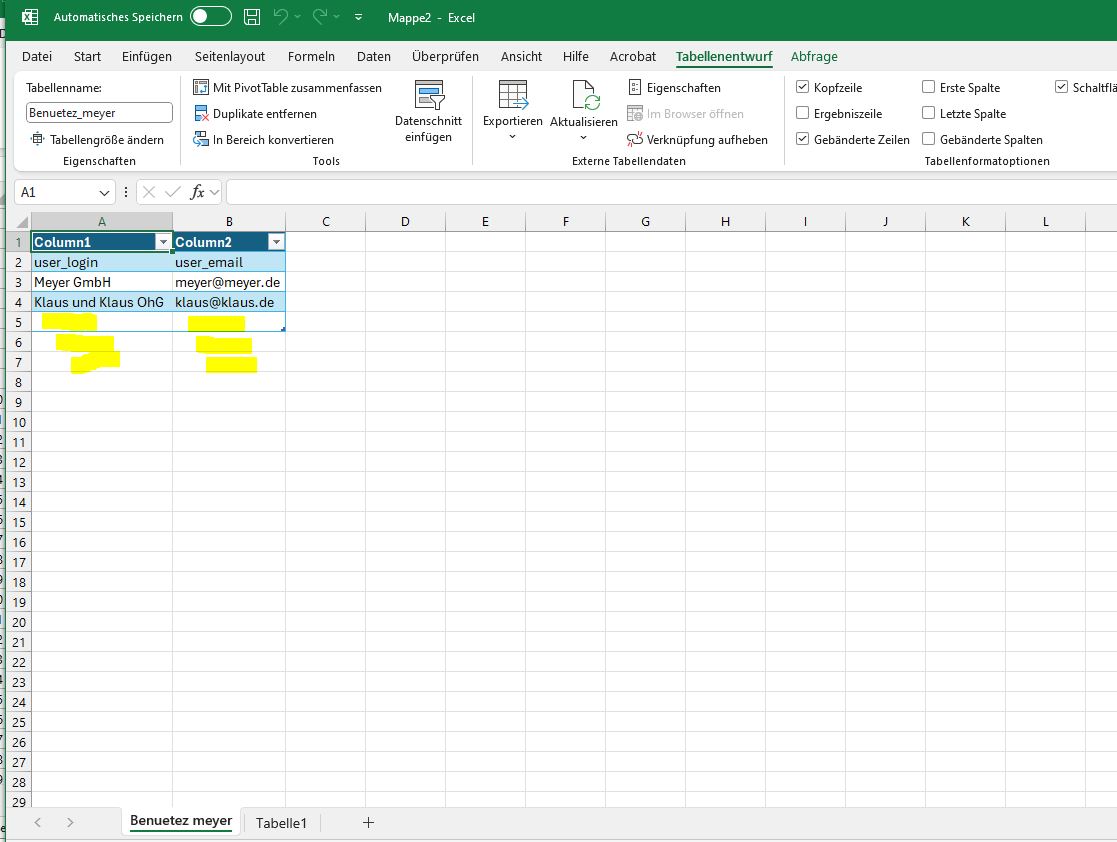Click the Tabellenname input field
The width and height of the screenshot is (1117, 842).
click(99, 114)
